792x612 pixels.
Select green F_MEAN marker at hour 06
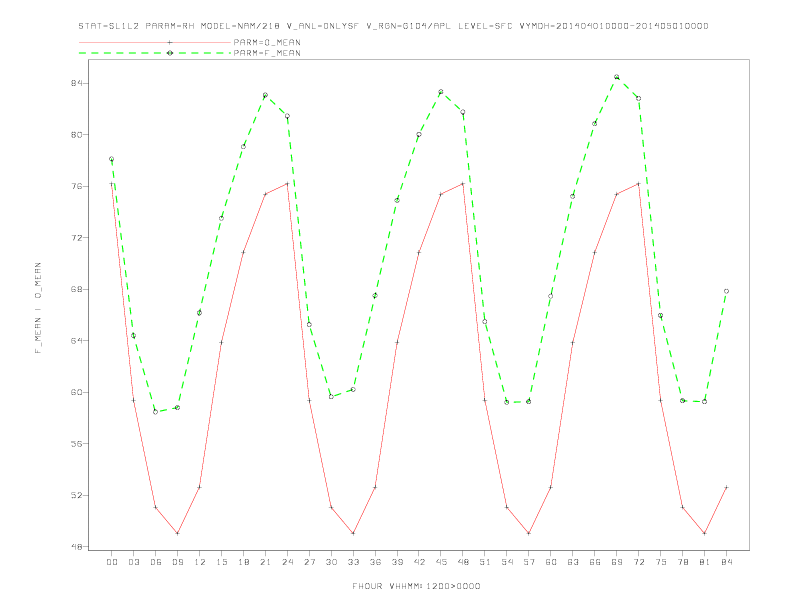tap(156, 412)
